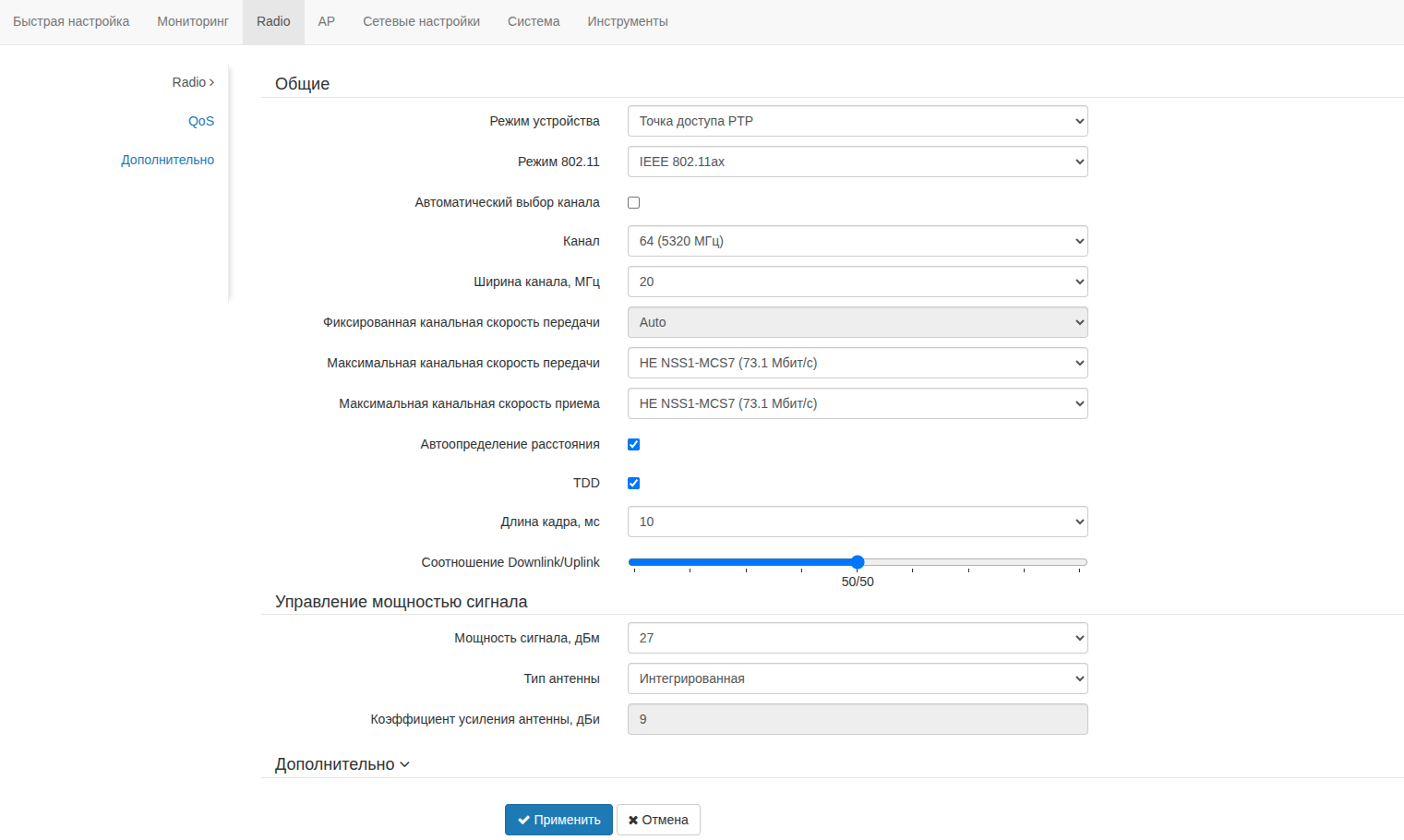
Task: Click the Отмена cancel button
Action: (x=658, y=820)
